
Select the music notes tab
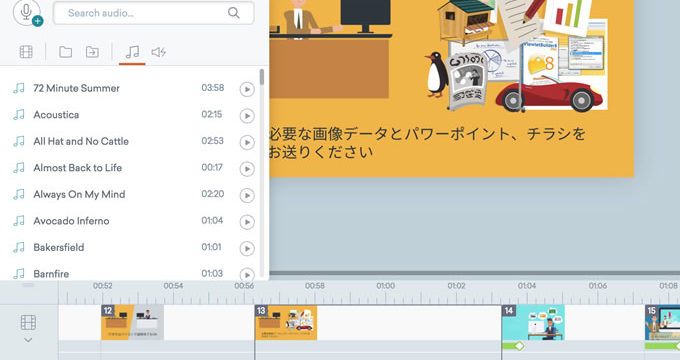132,52
